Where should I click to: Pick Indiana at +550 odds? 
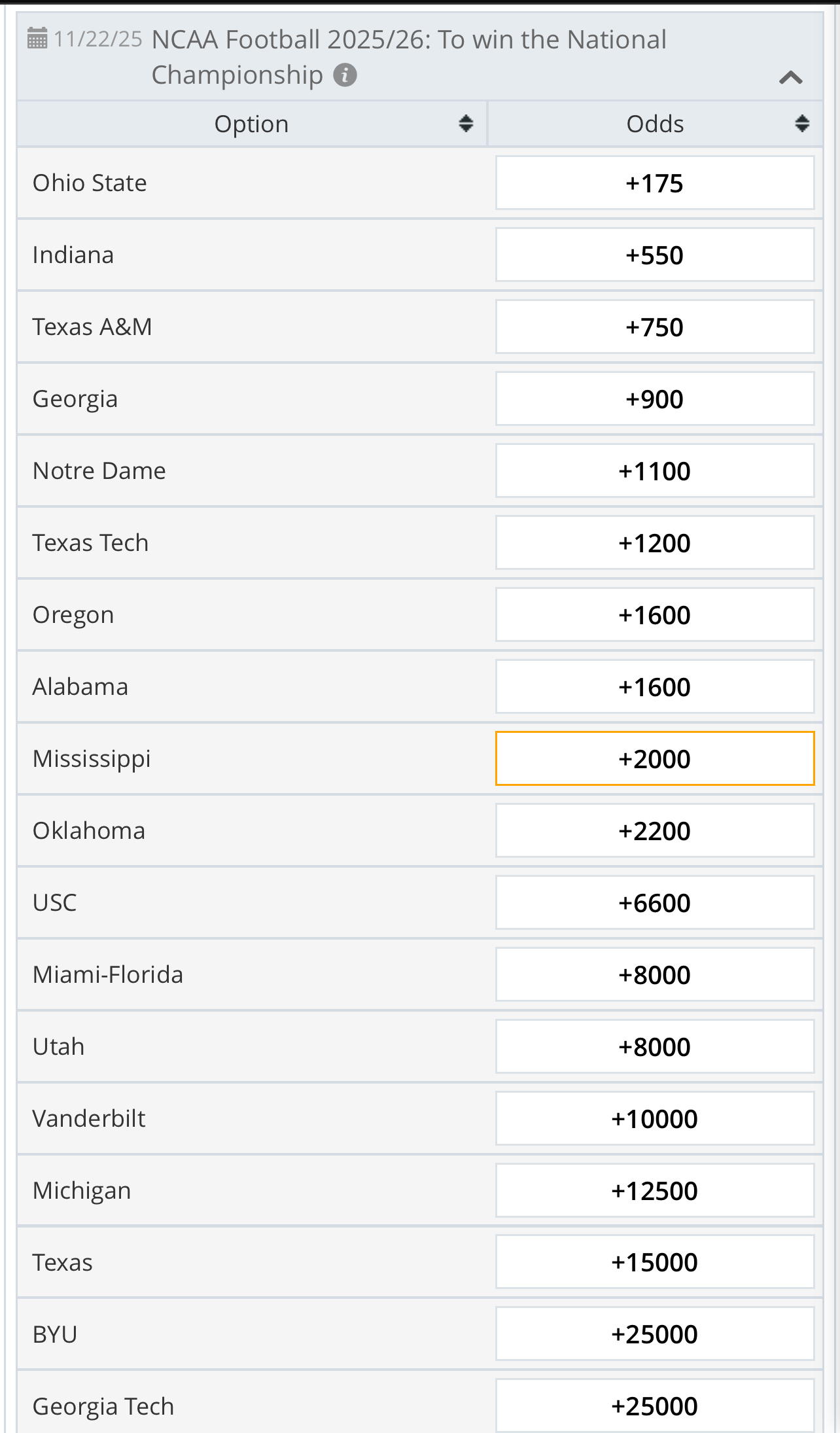pos(654,255)
